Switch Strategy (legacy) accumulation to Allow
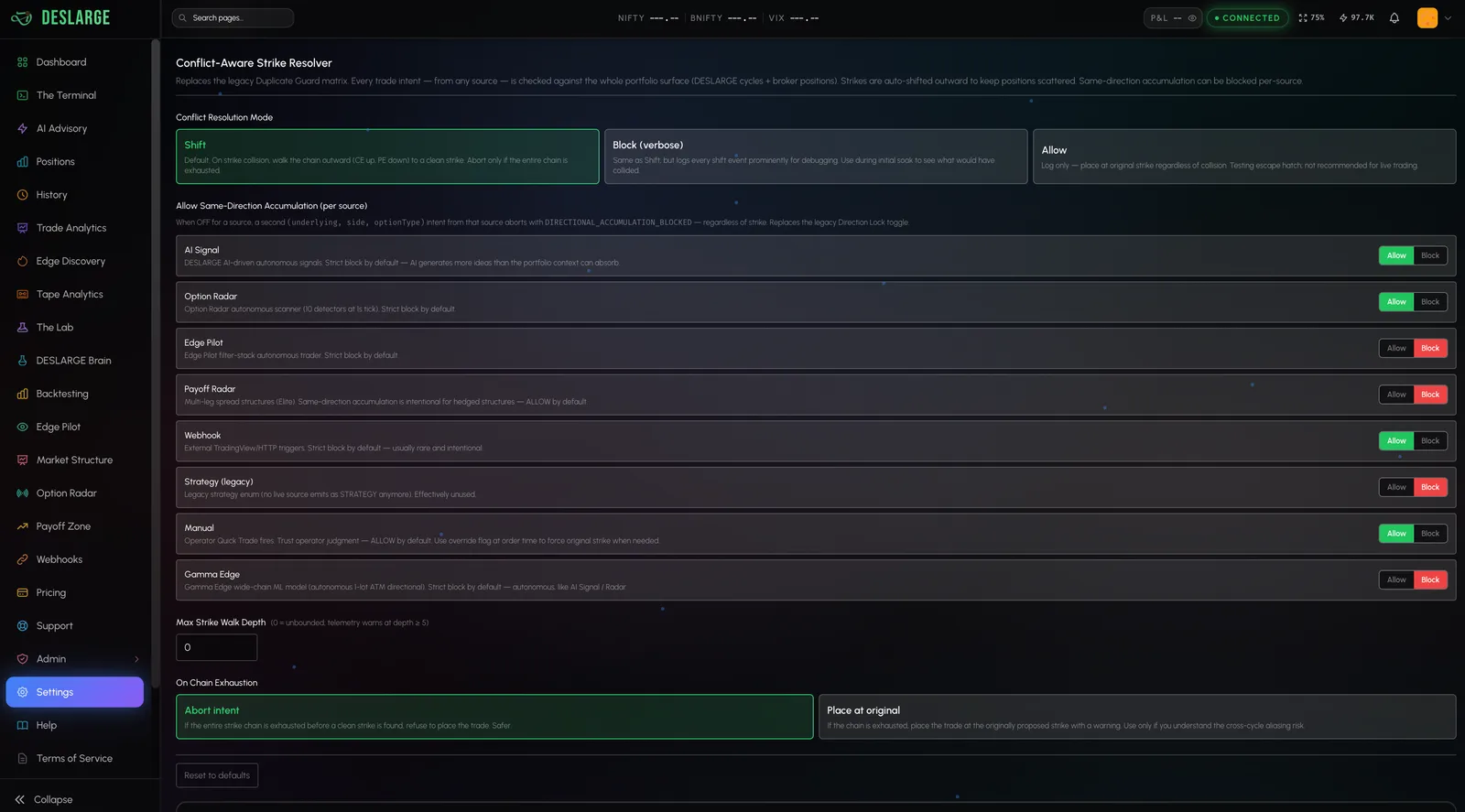The image size is (1465, 812). 1396,487
